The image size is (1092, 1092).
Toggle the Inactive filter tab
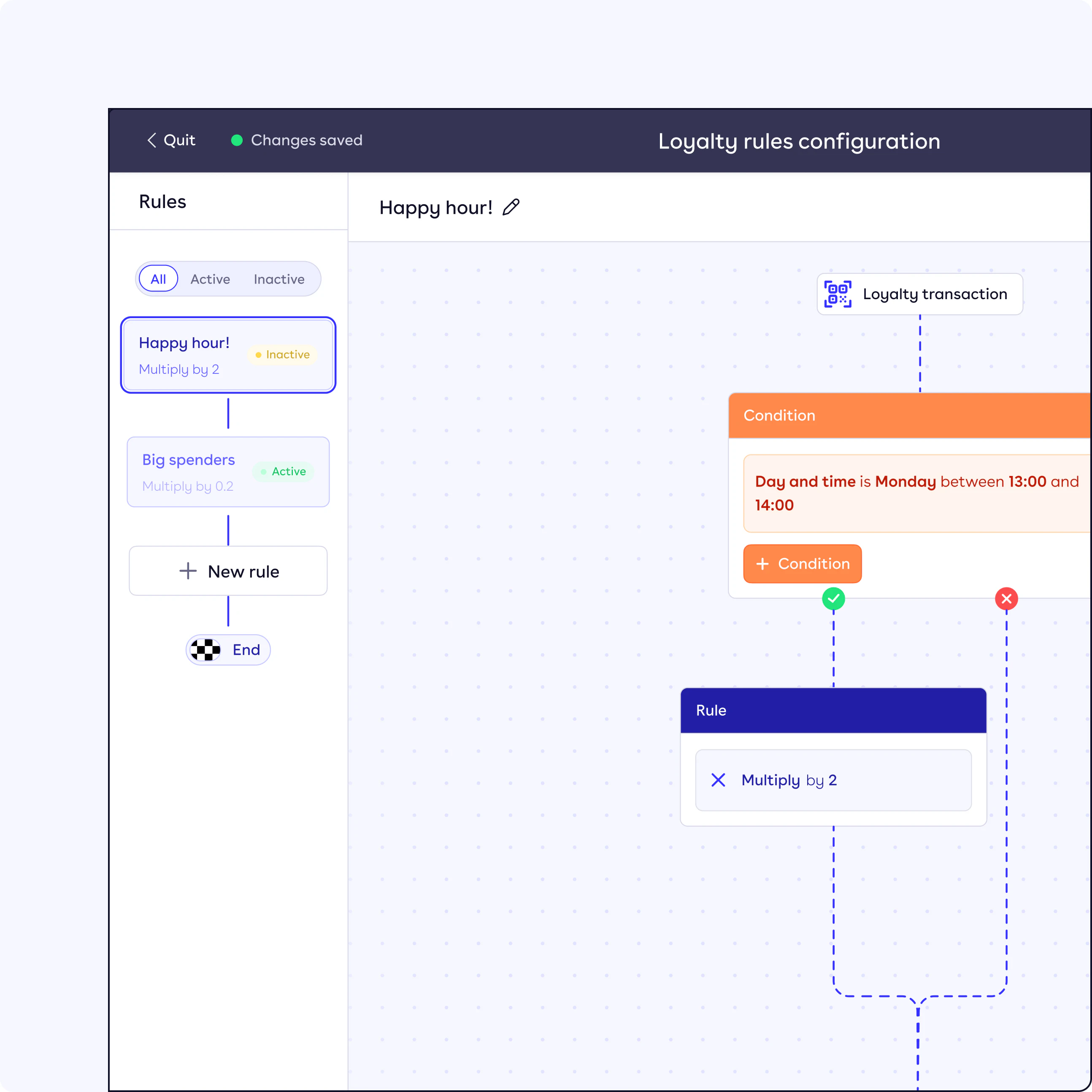pyautogui.click(x=278, y=279)
